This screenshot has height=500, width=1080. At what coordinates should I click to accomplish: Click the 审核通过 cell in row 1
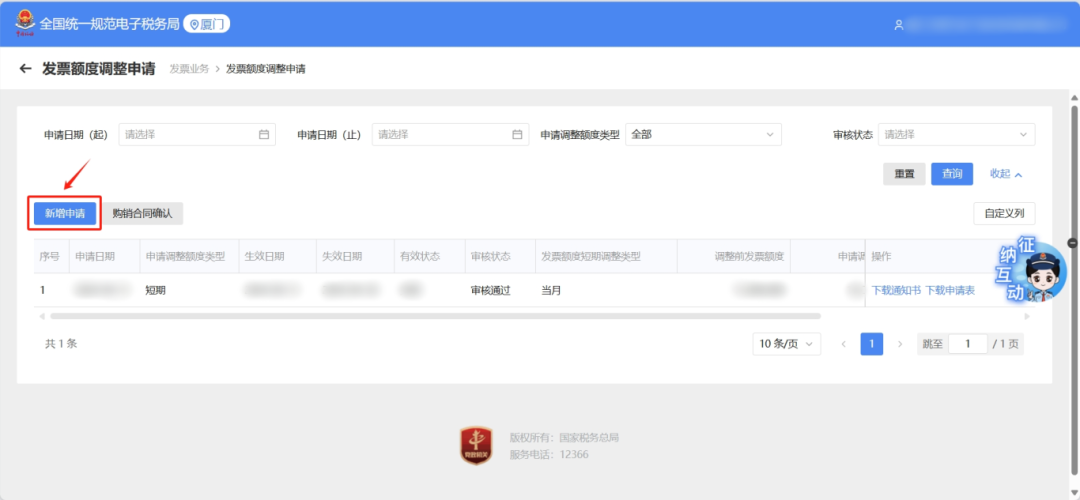pyautogui.click(x=490, y=291)
